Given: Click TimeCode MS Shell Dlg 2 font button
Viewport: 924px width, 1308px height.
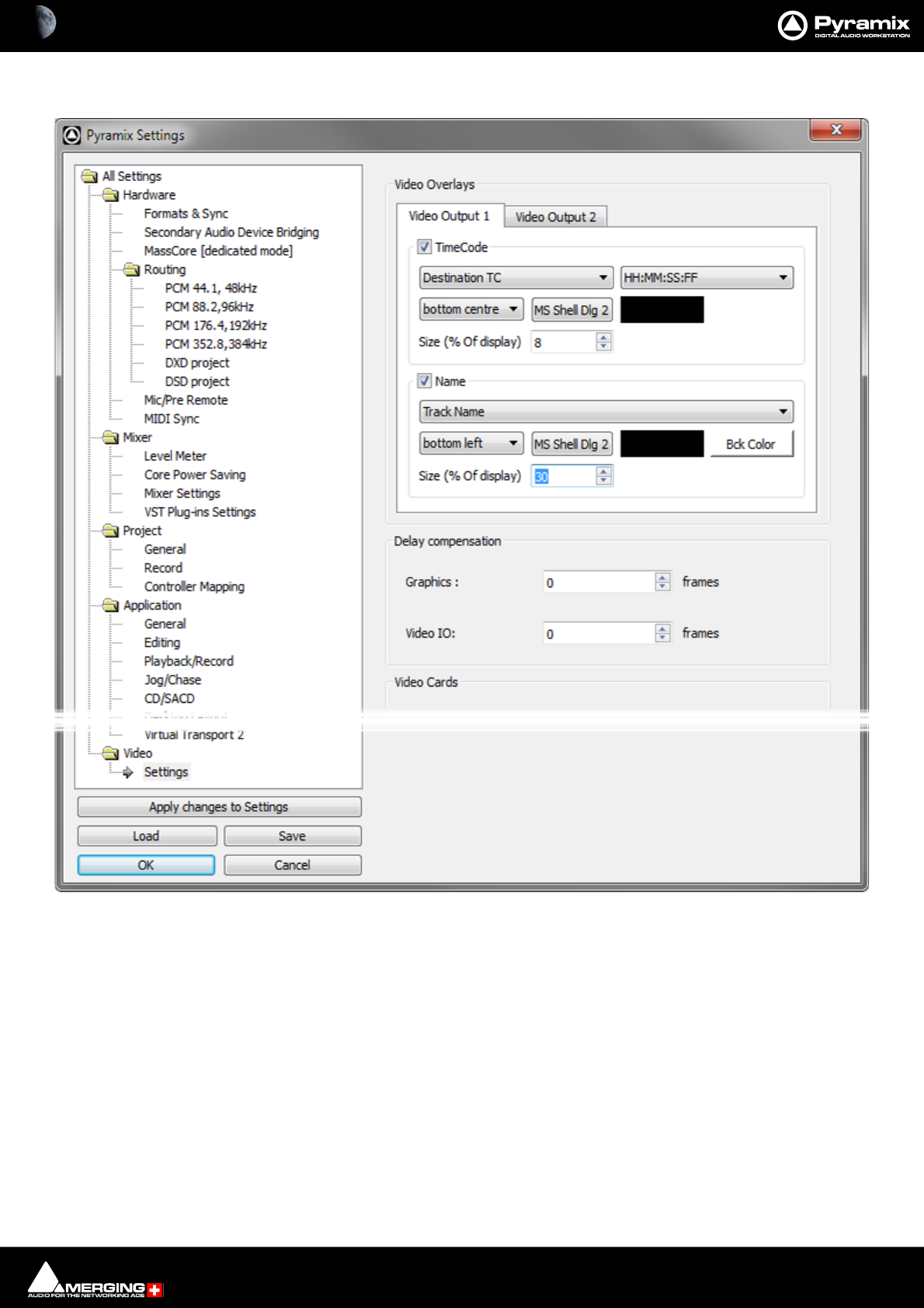Looking at the screenshot, I should (x=572, y=310).
